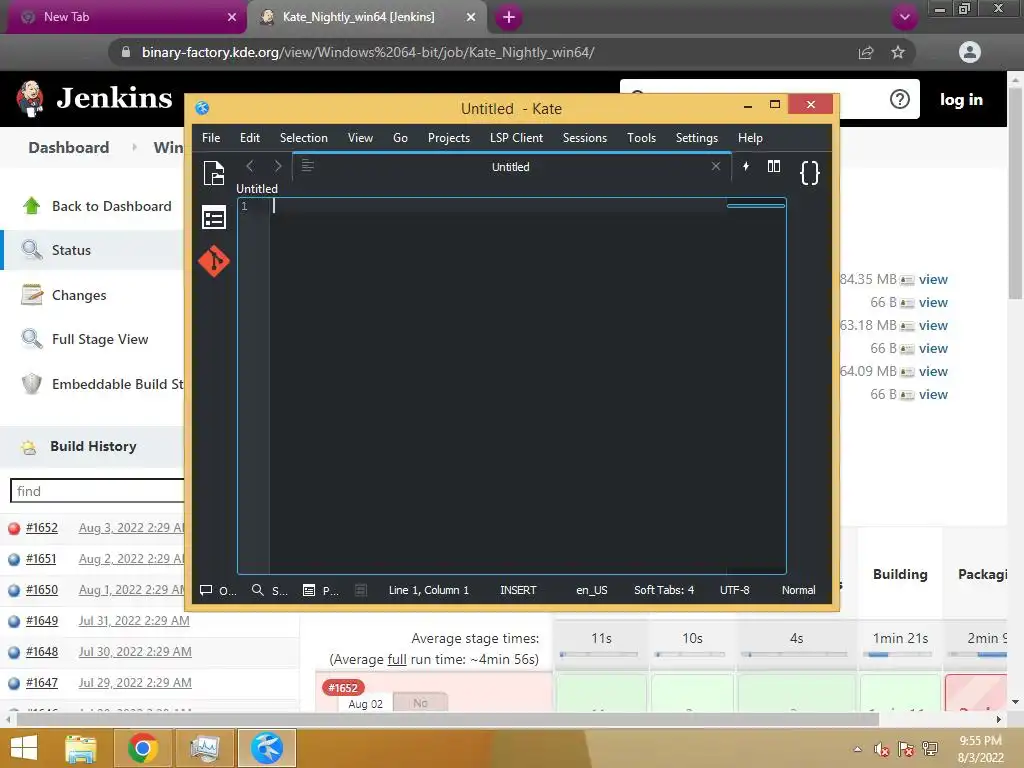
Task: Open the Normal highlighting mode menu
Action: 799,590
